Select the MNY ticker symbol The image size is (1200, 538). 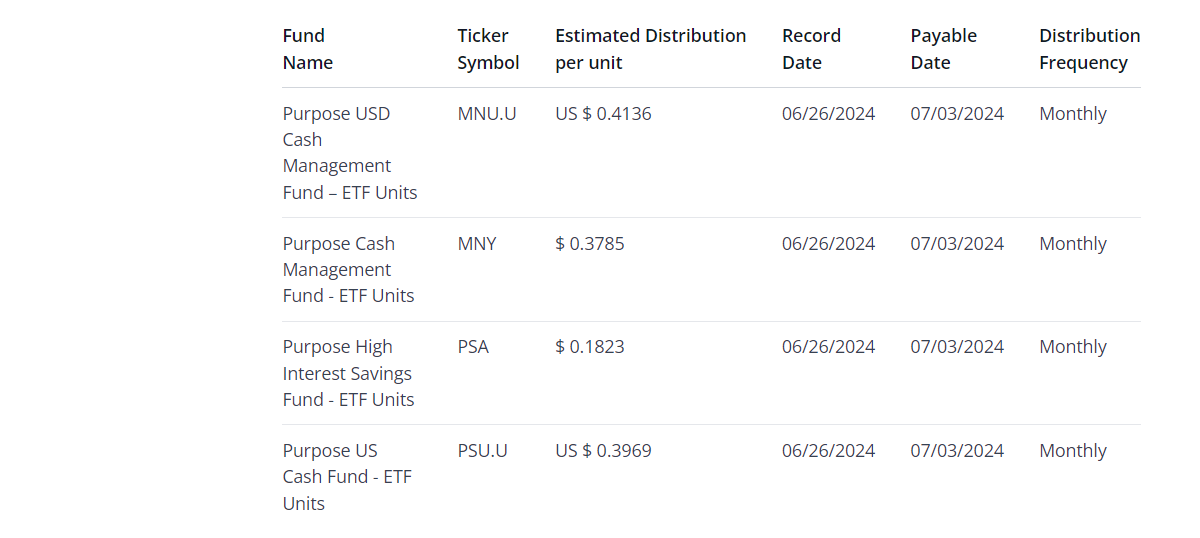coord(477,244)
